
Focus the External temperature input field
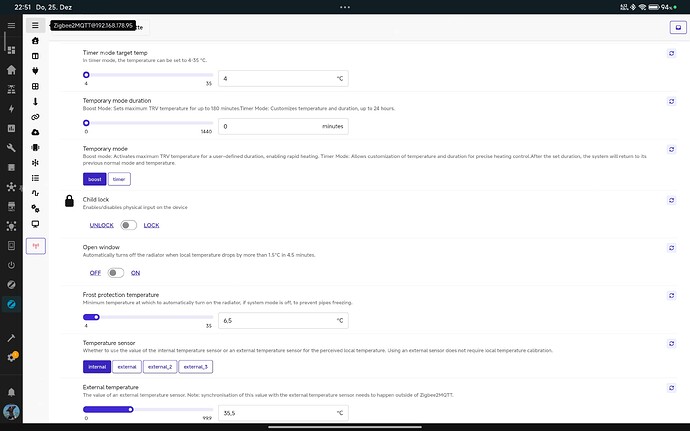(x=283, y=413)
